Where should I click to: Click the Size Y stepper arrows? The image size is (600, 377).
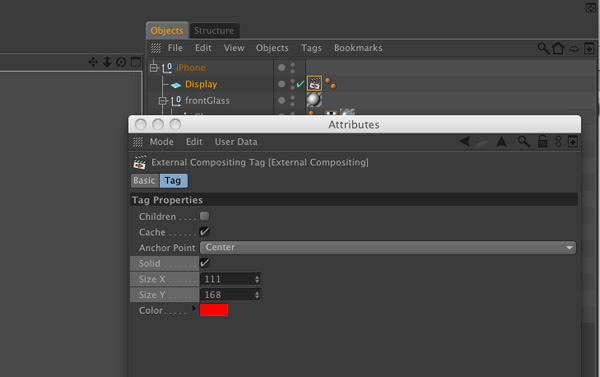(x=257, y=295)
